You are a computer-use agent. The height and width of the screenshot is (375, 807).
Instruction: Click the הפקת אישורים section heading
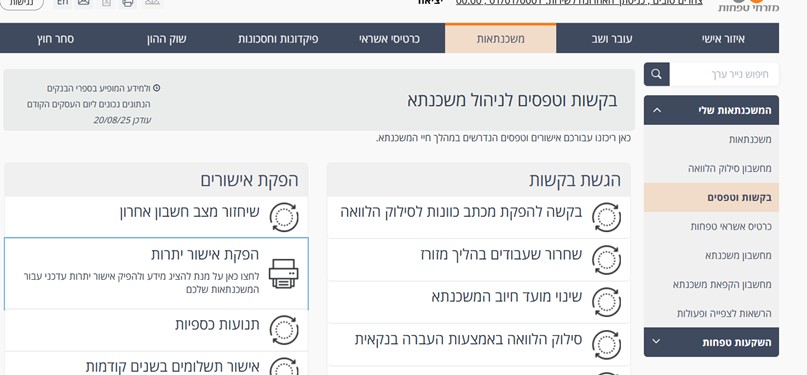click(x=249, y=180)
